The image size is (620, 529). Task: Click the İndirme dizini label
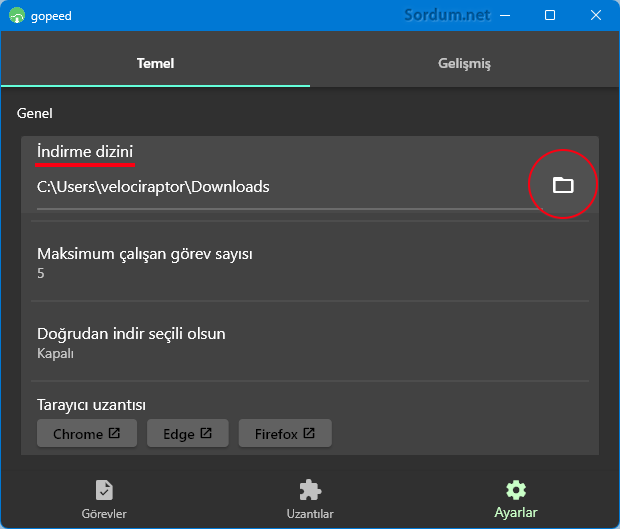[x=85, y=151]
